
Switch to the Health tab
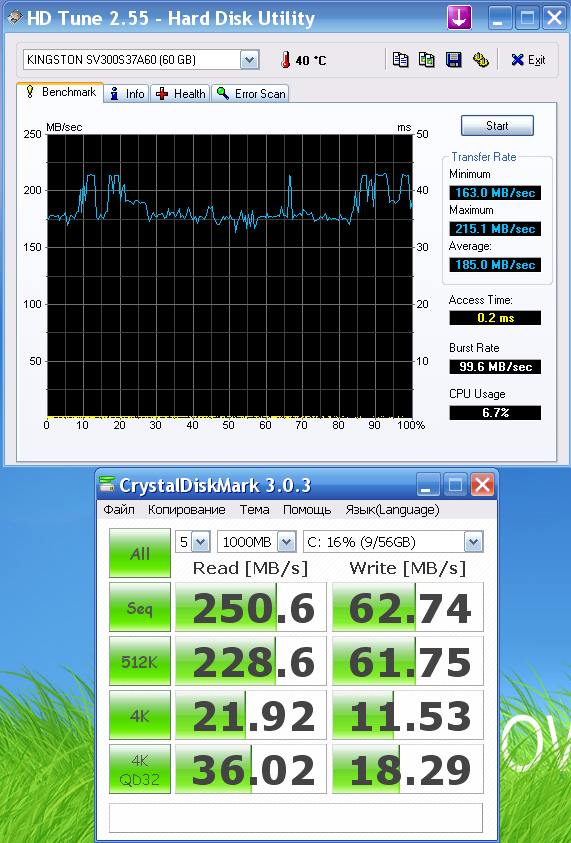181,94
